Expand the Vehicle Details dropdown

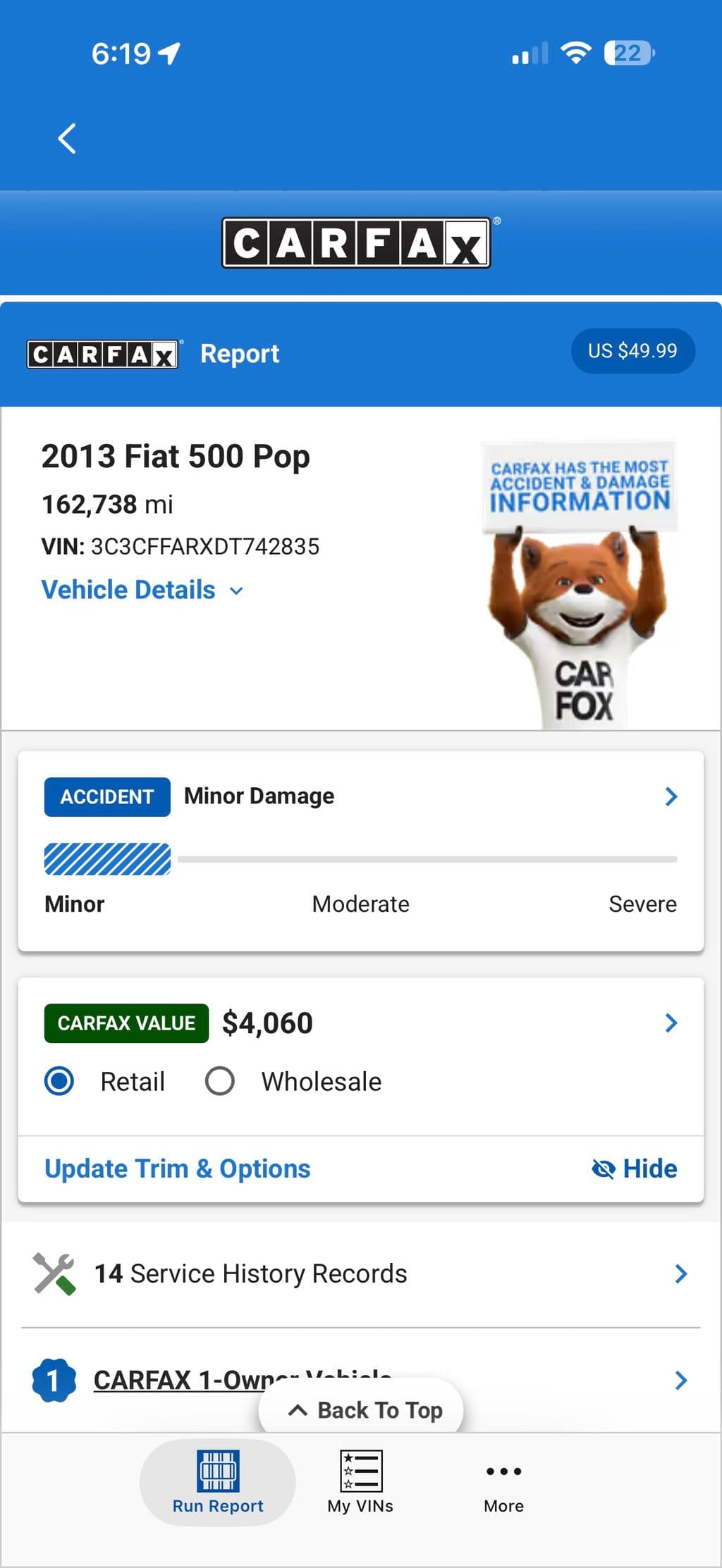[x=142, y=590]
